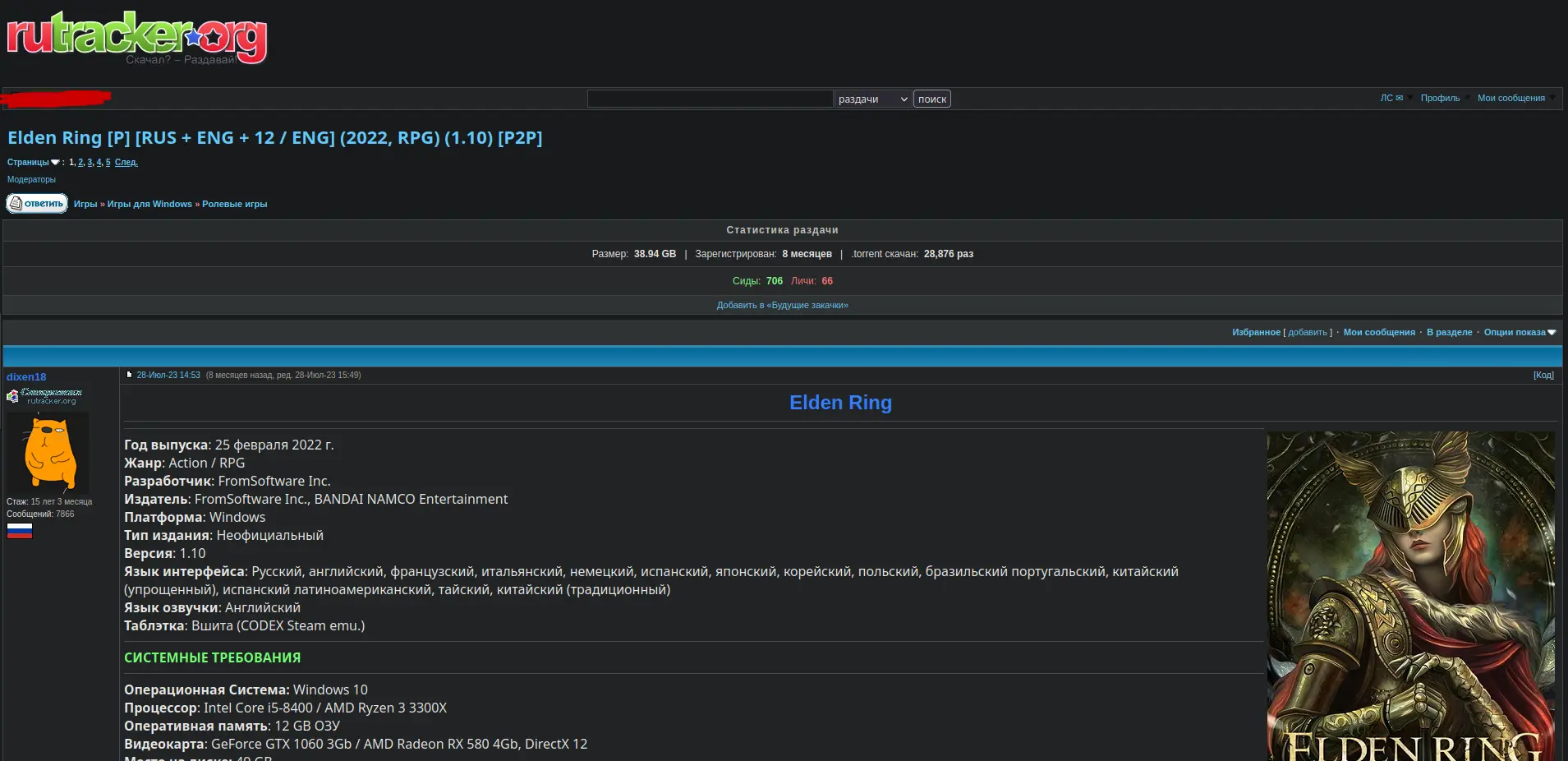Open Мои сообщения in the topic bar
The image size is (1568, 761).
(x=1379, y=332)
